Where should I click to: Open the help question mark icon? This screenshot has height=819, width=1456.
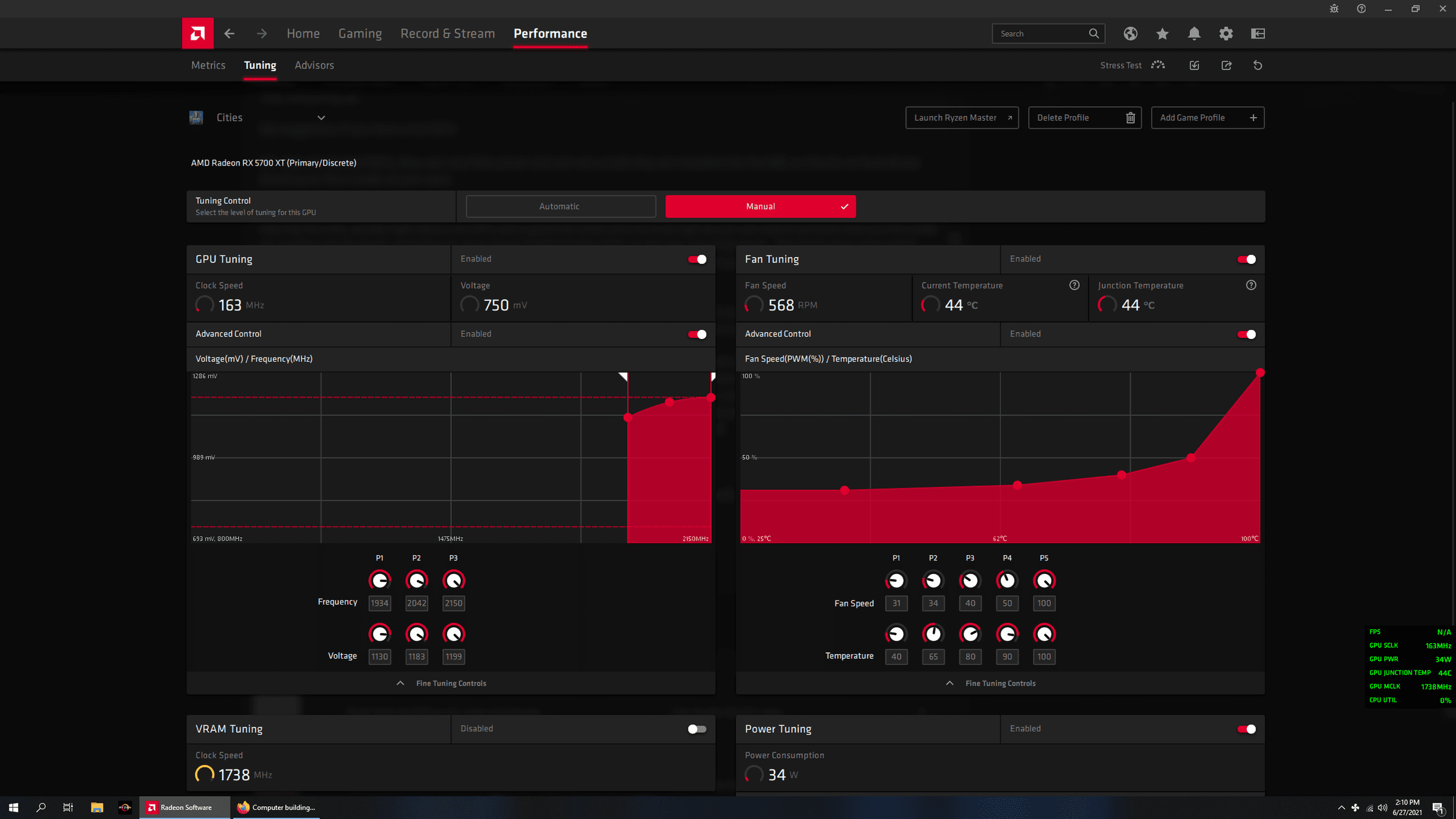tap(1361, 9)
